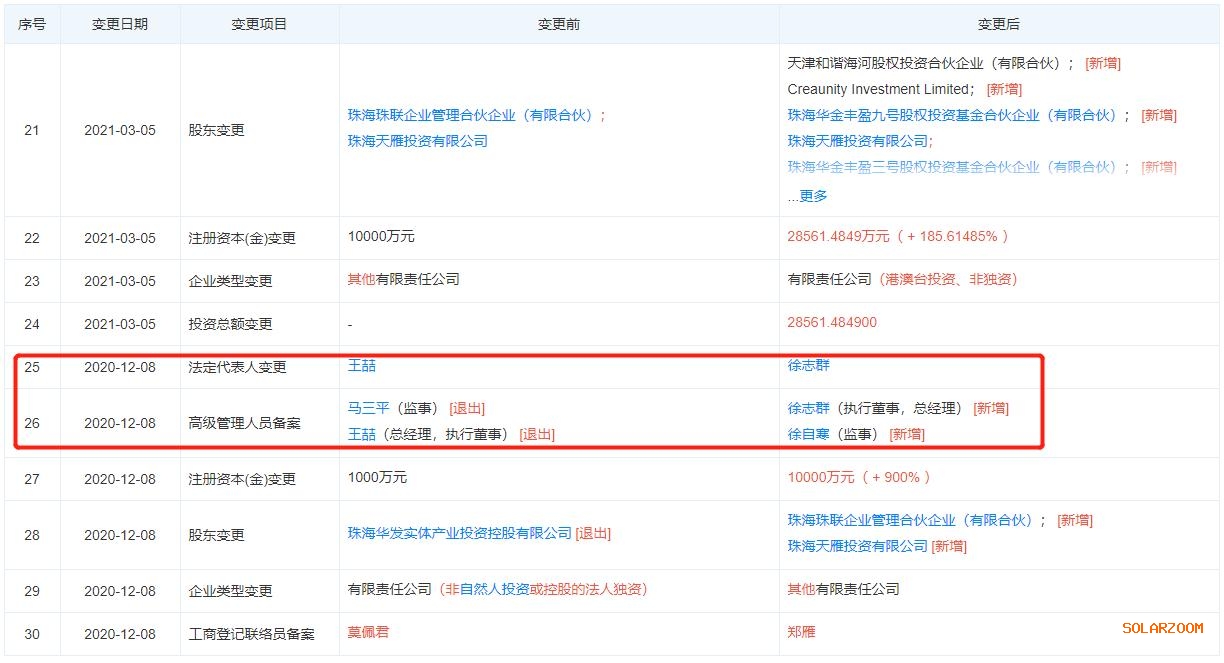The width and height of the screenshot is (1224, 663).
Task: Click 王喆 (总经理，执行董事) in row 26
Action: point(361,434)
